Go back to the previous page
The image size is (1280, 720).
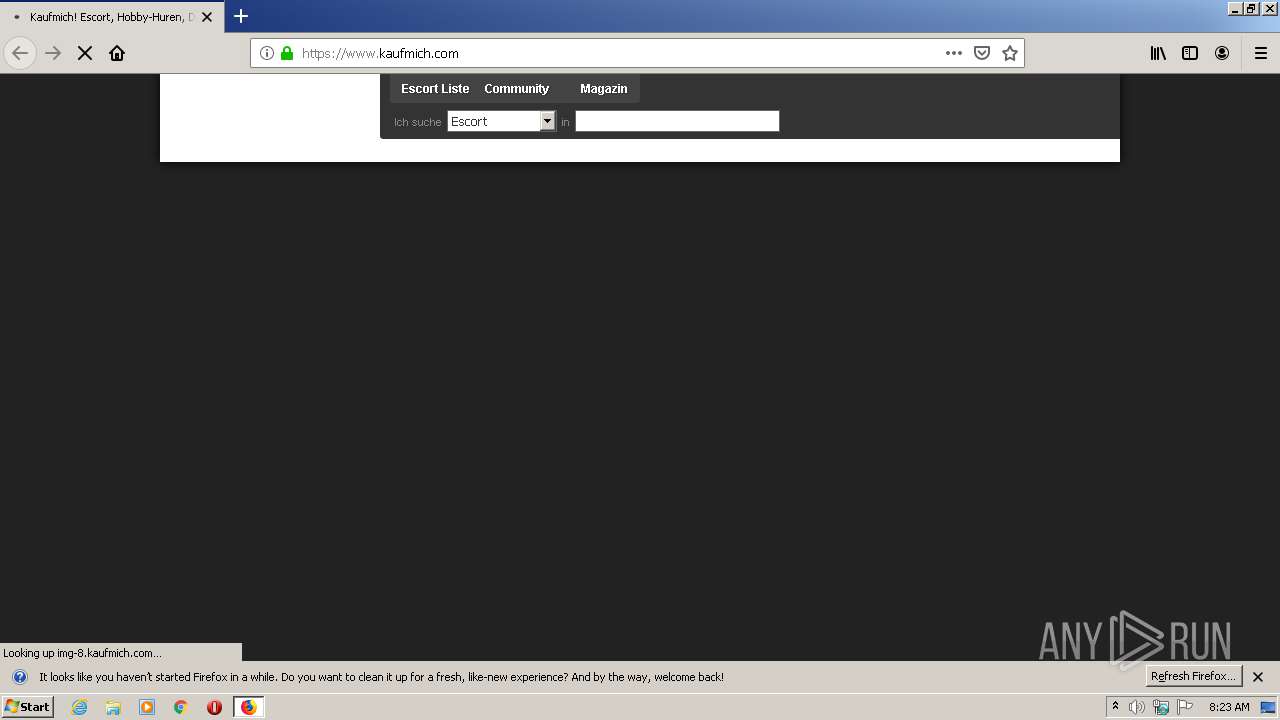(20, 53)
